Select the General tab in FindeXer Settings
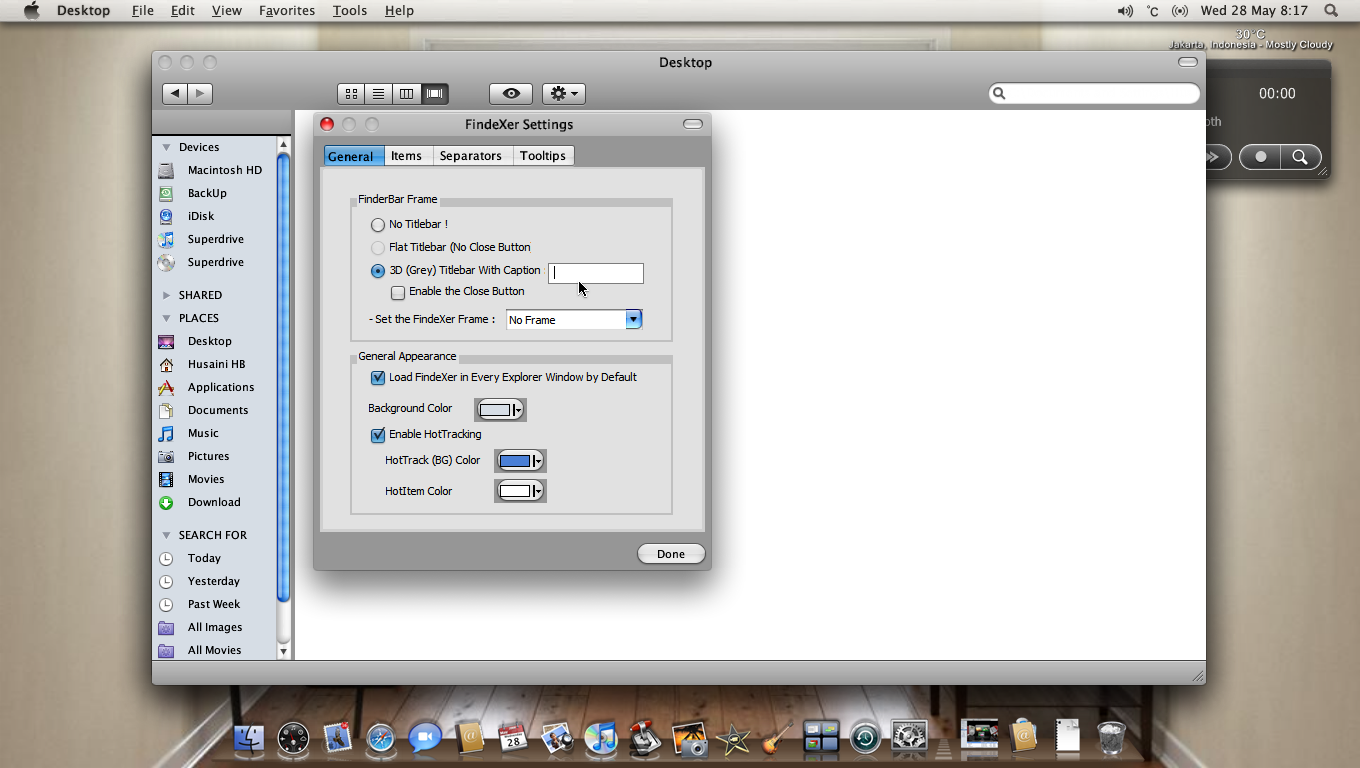This screenshot has height=768, width=1360. 351,156
